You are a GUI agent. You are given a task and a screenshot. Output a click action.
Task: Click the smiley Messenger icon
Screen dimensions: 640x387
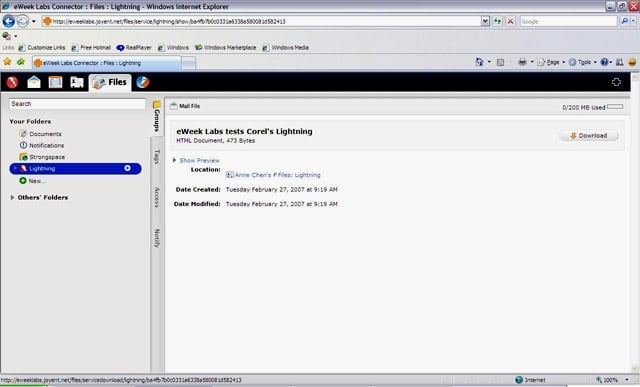tap(632, 62)
